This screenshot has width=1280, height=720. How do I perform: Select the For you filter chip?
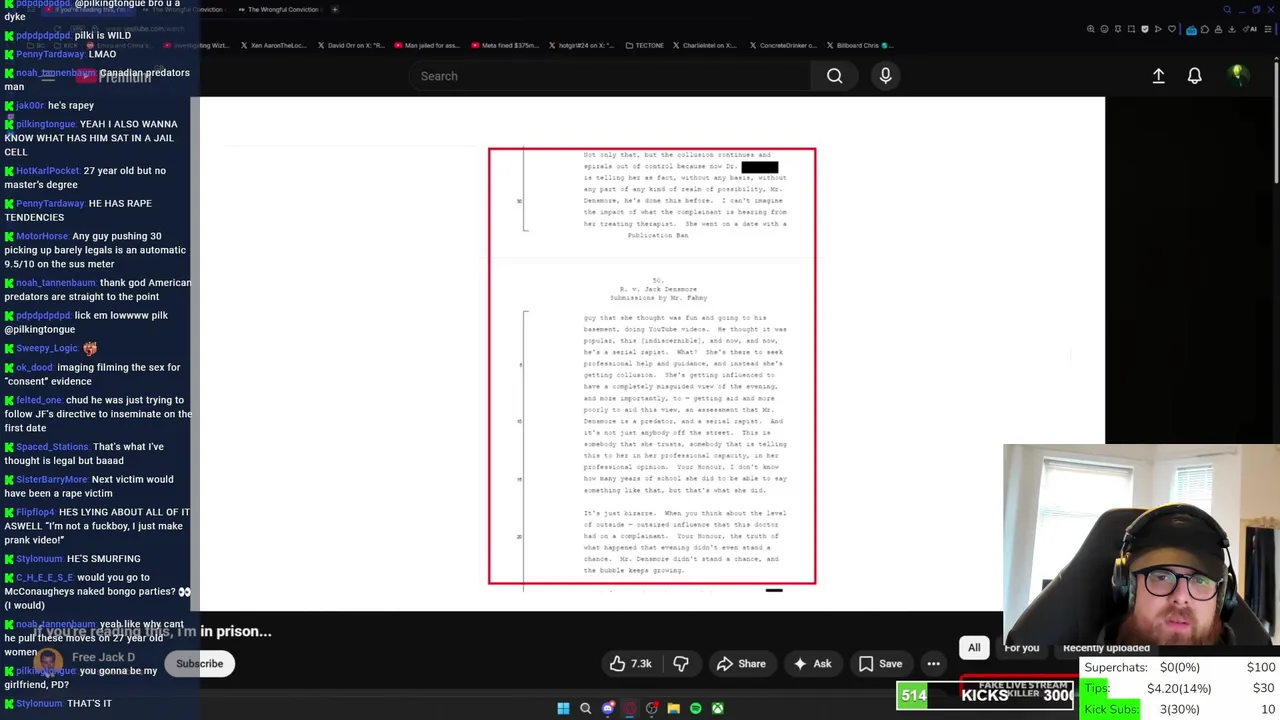[x=1022, y=648]
